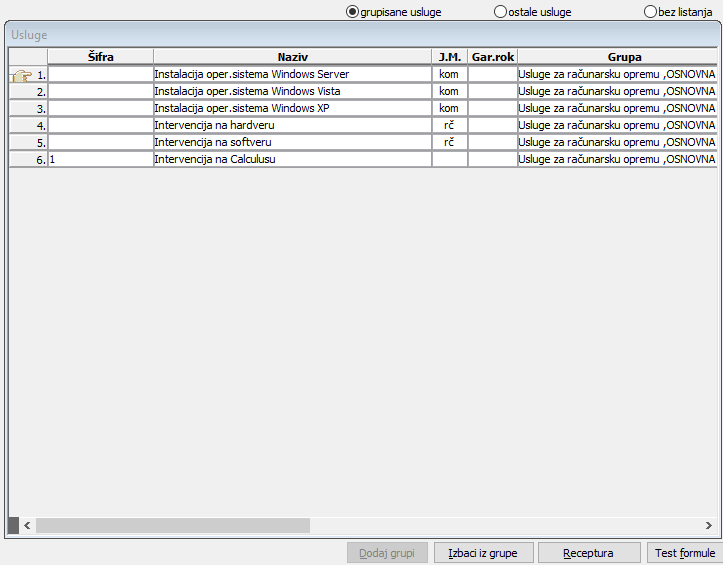
Task: Select 'Intervencija na hardveru' row
Action: coord(292,125)
